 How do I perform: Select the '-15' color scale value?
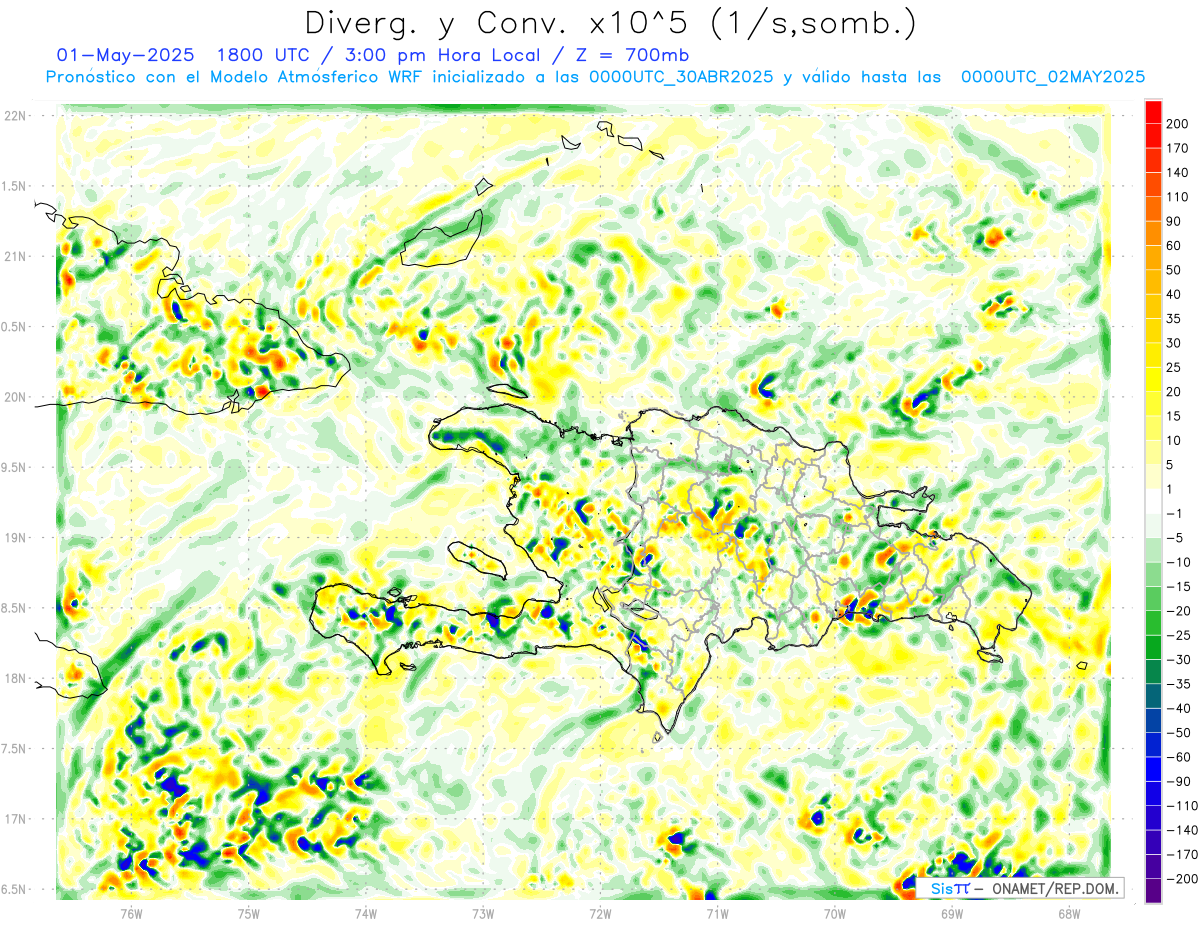(1180, 587)
